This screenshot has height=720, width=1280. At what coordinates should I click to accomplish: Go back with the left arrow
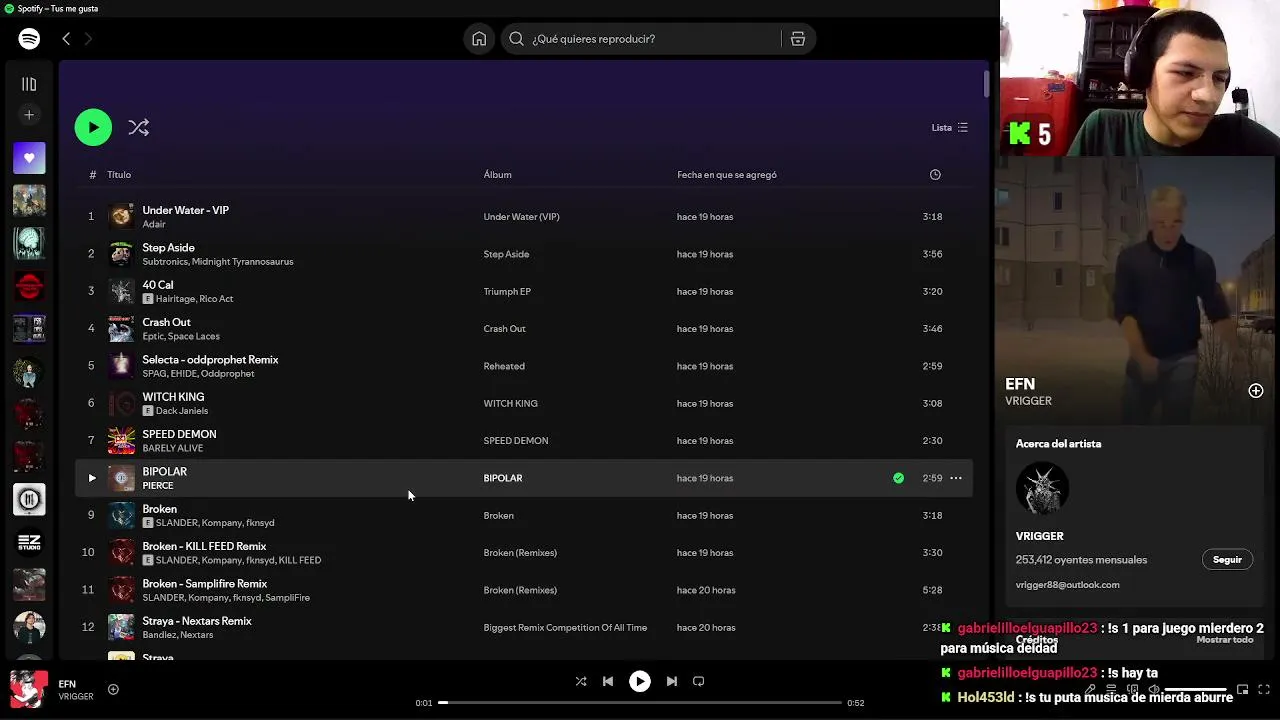66,39
